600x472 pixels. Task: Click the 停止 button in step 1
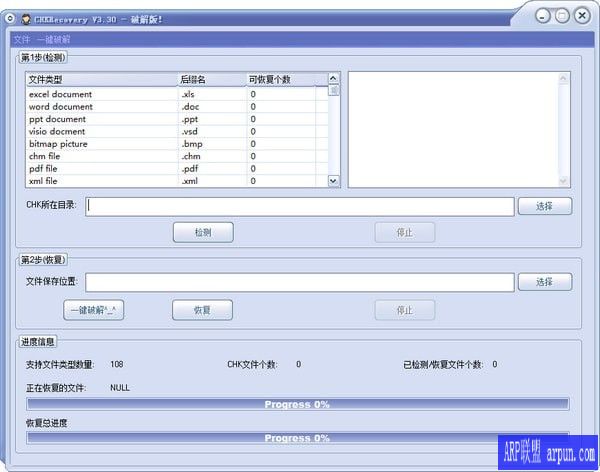click(405, 232)
